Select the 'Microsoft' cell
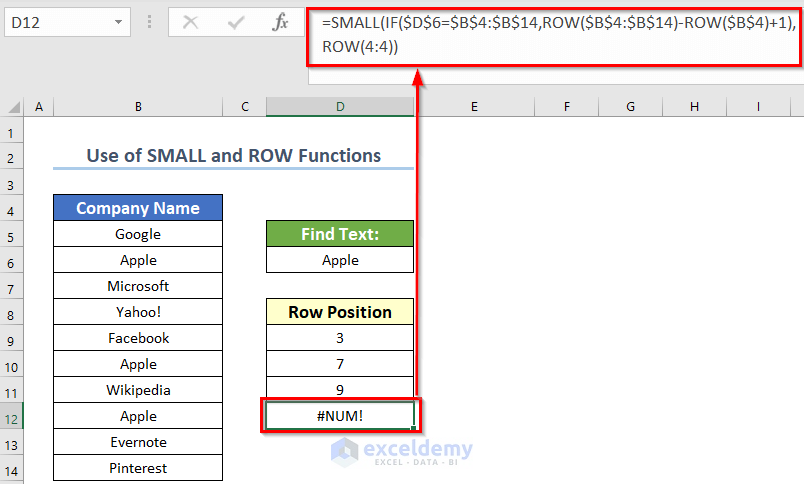Viewport: 804px width, 484px height. 138,286
